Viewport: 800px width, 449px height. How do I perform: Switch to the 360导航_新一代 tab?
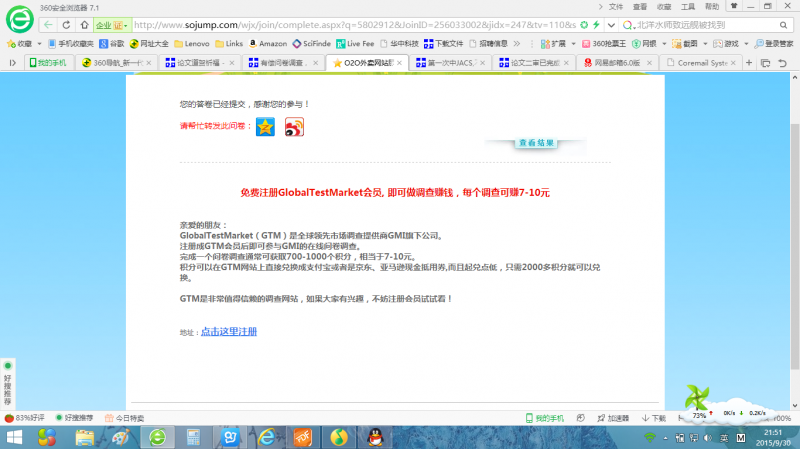[117, 63]
